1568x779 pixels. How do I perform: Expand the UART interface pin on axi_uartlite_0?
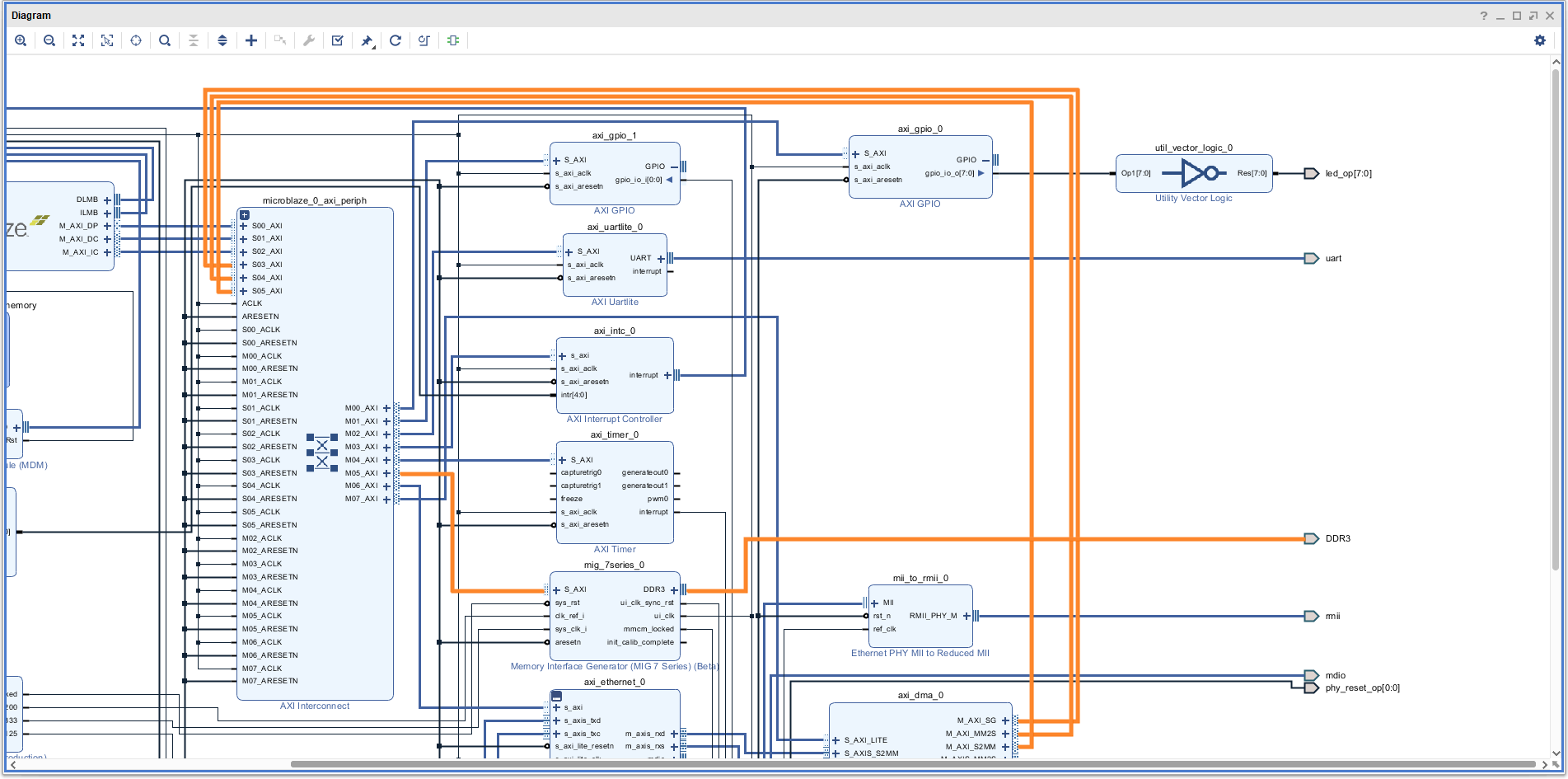coord(661,259)
